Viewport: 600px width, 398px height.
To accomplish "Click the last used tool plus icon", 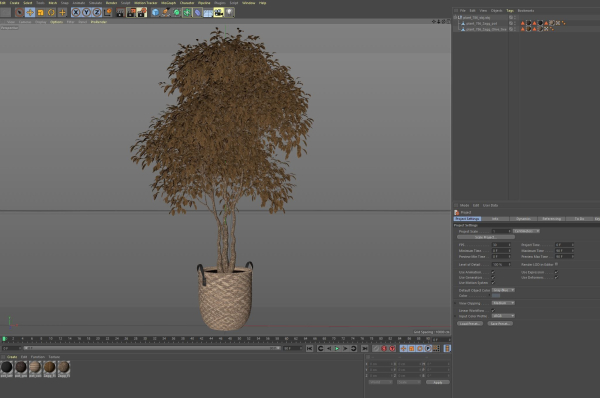I will point(62,13).
